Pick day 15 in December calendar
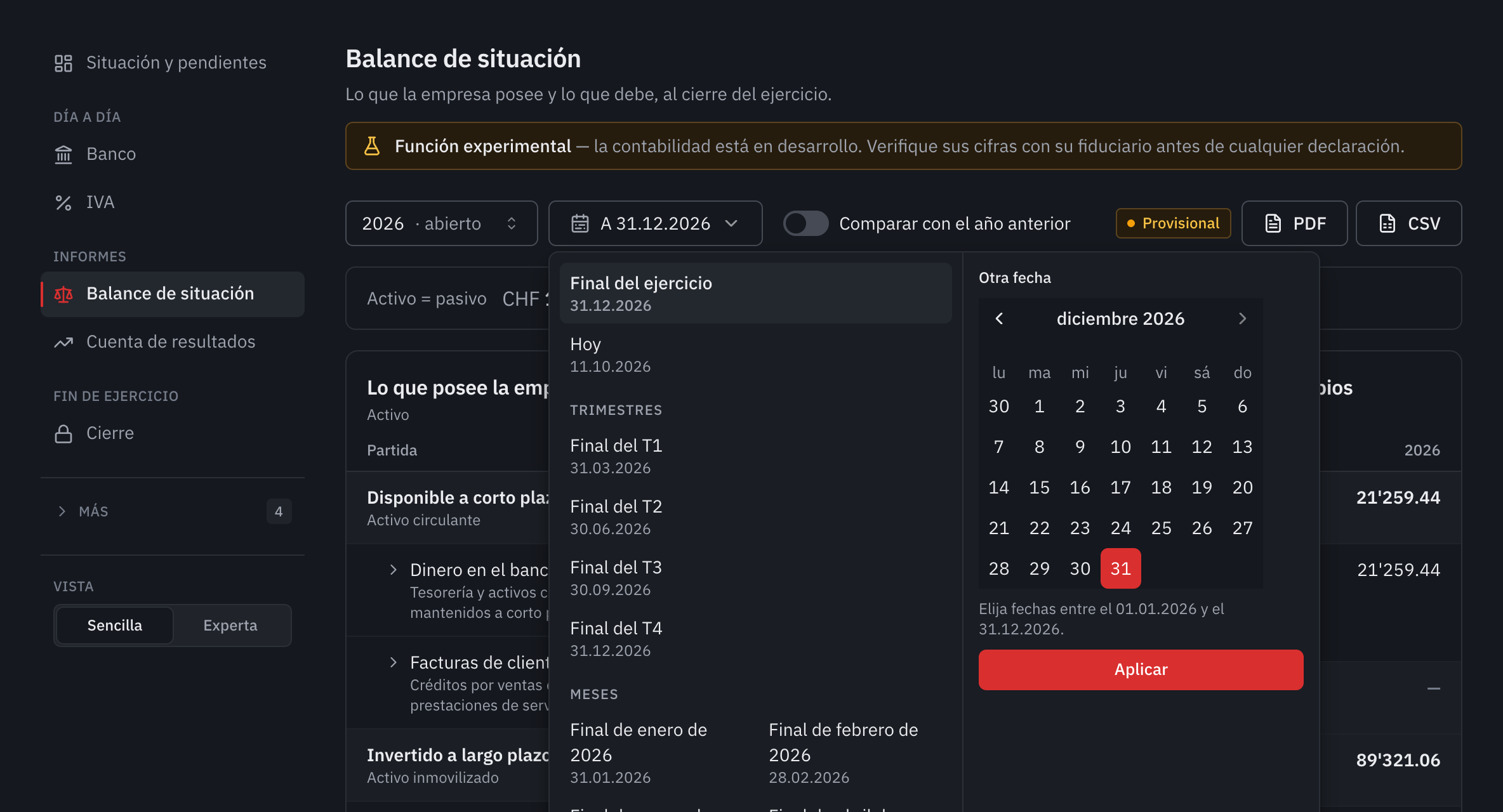The image size is (1503, 812). [1040, 487]
